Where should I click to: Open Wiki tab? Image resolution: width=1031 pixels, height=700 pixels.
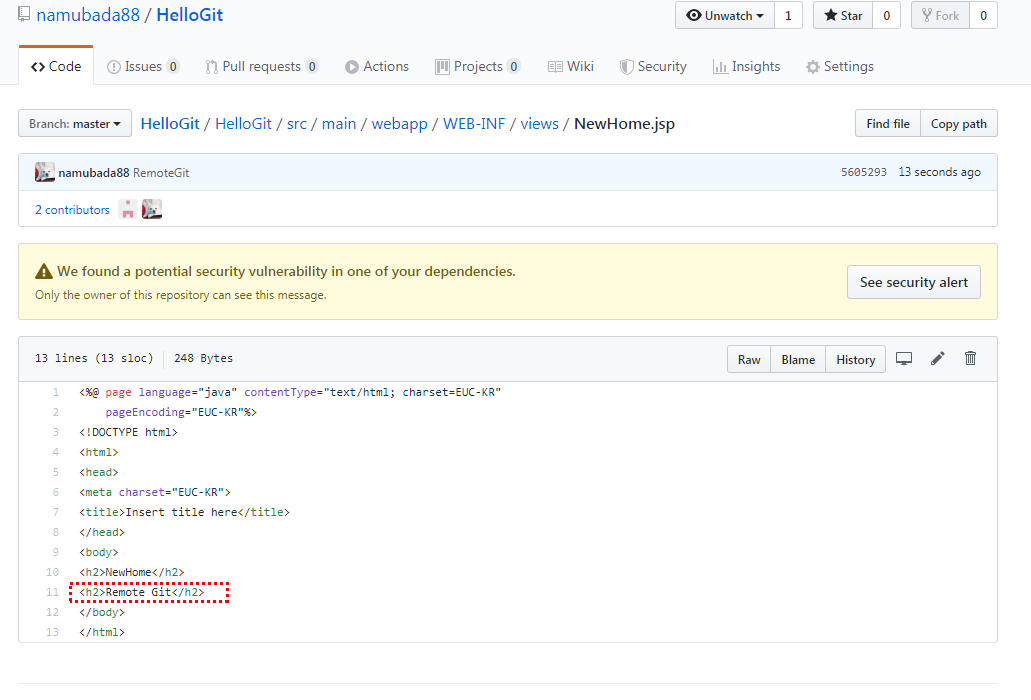(571, 66)
